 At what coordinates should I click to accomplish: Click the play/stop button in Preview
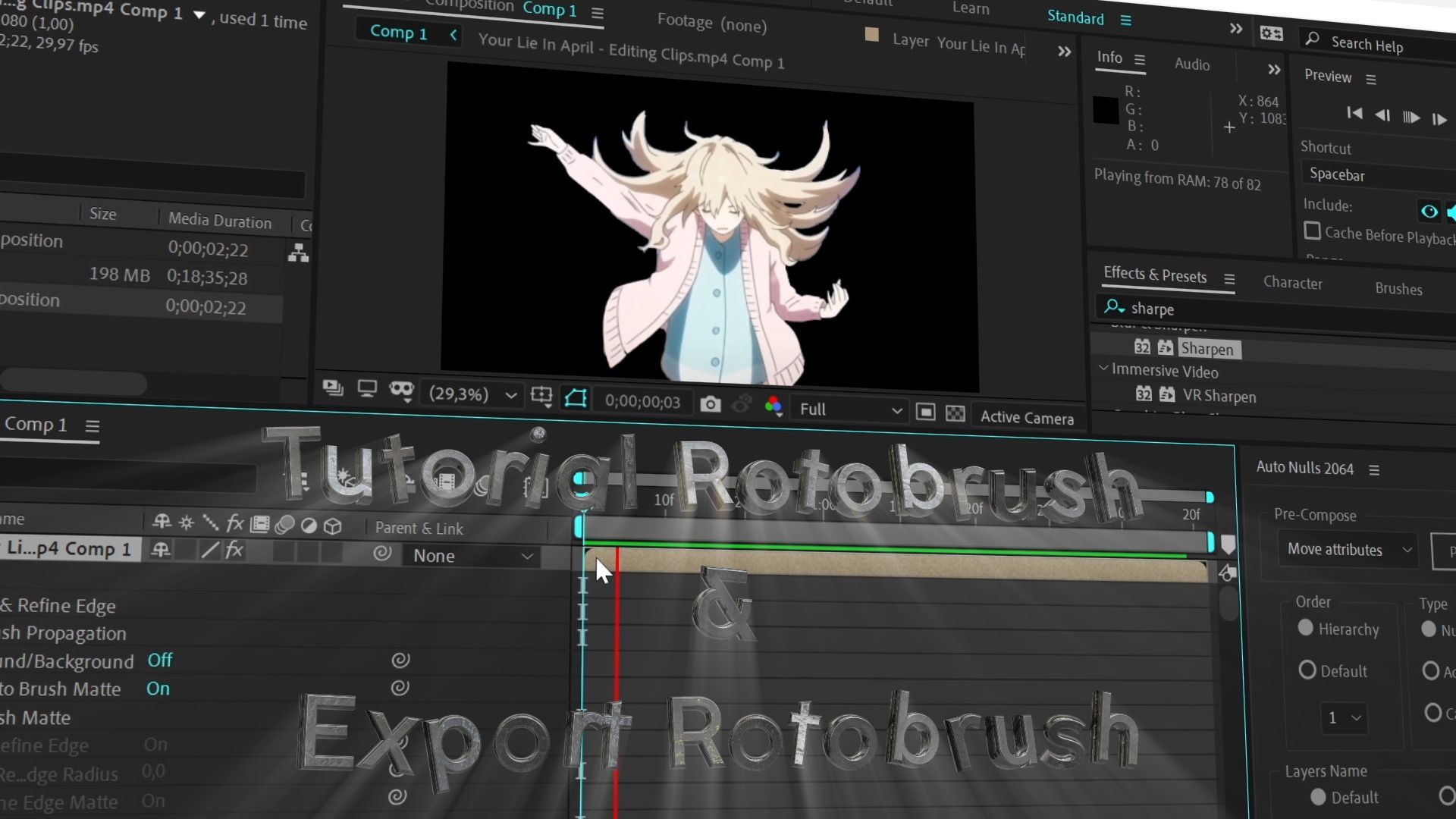[x=1410, y=117]
